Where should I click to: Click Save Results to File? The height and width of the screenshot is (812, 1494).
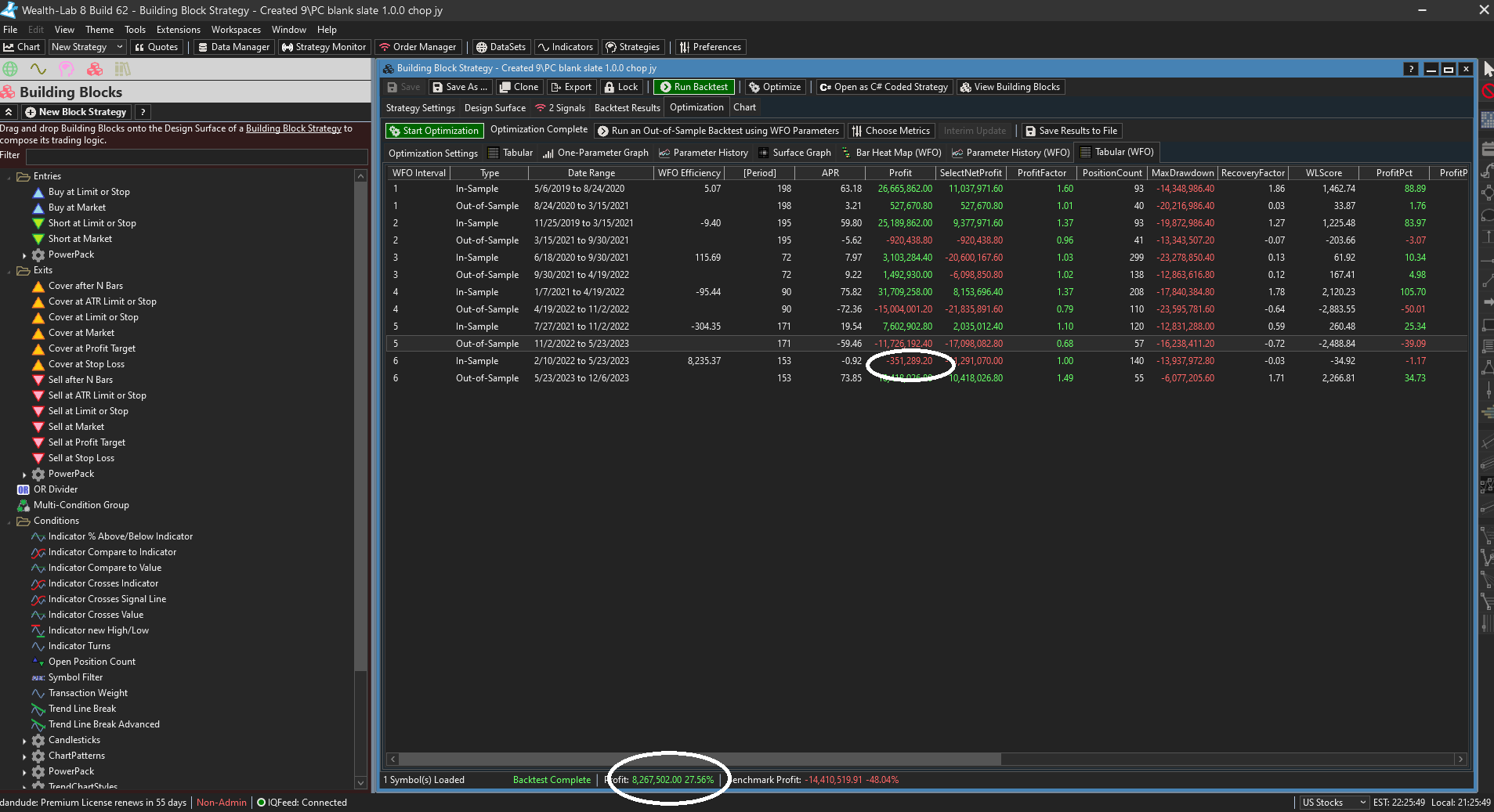pyautogui.click(x=1071, y=130)
